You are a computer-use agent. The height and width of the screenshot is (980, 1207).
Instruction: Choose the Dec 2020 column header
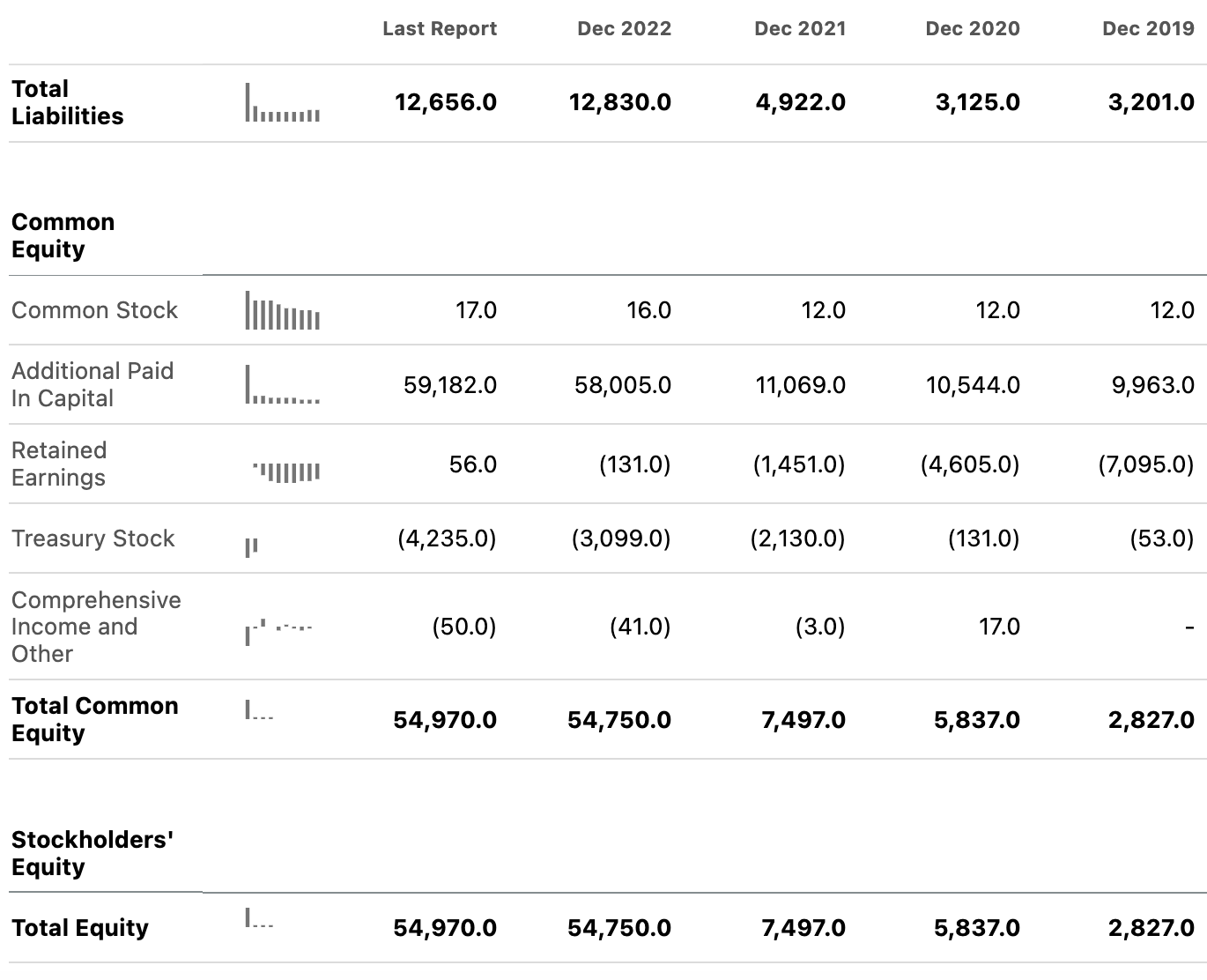coord(973,29)
